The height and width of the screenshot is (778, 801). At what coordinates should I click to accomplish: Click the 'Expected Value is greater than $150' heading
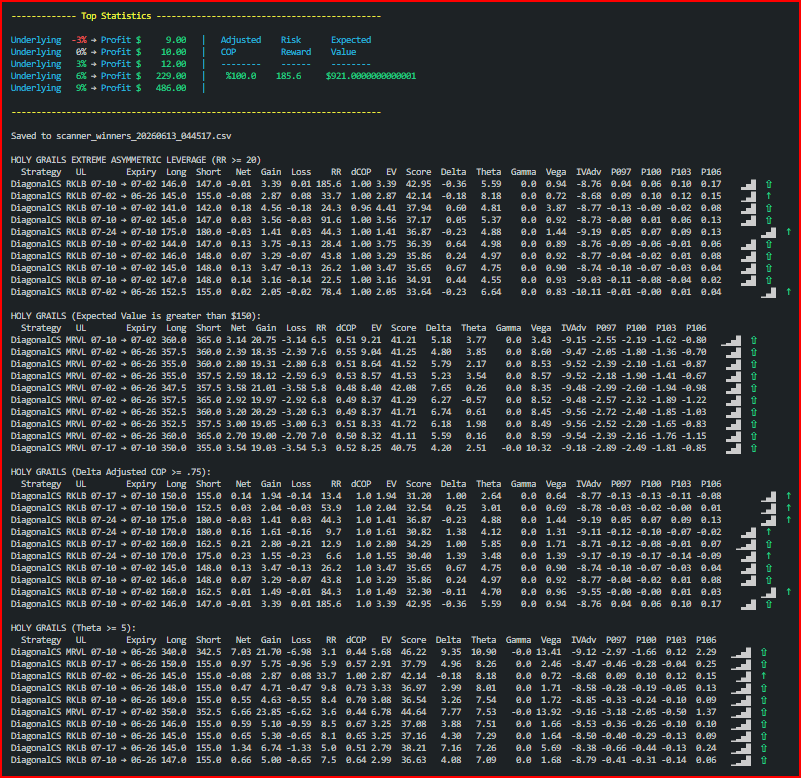coord(166,316)
